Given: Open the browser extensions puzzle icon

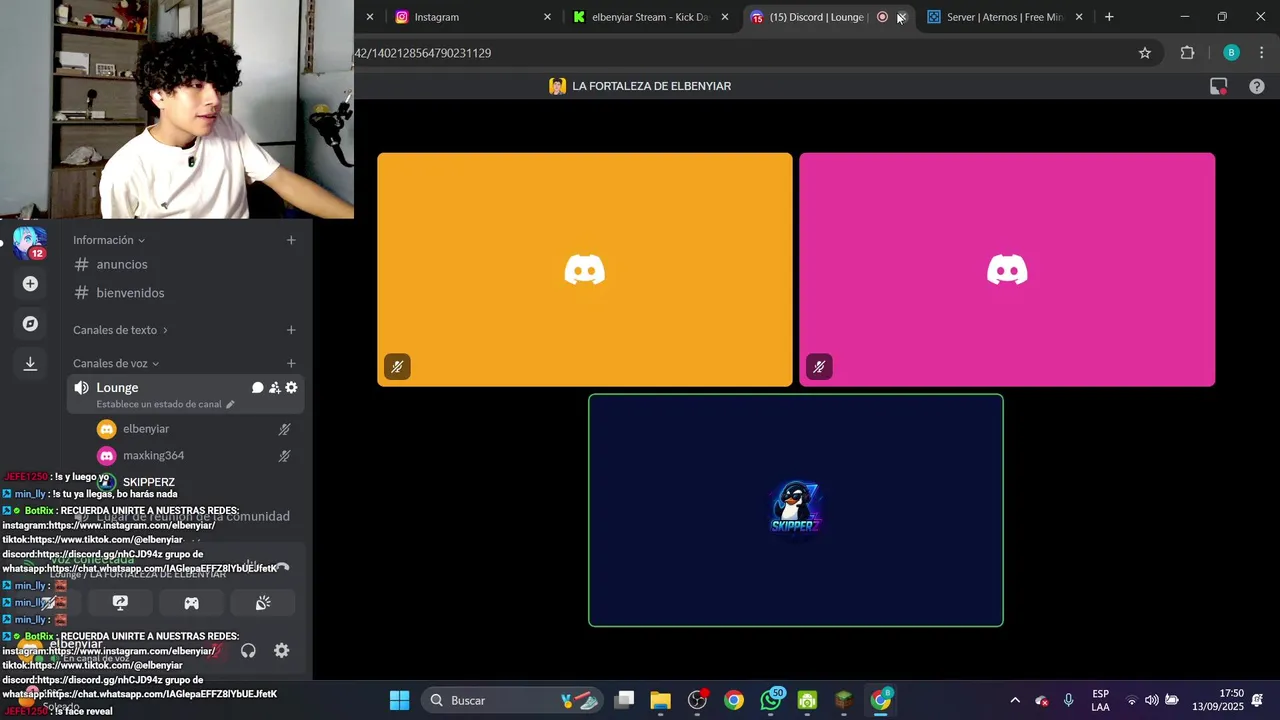Looking at the screenshot, I should (1187, 53).
